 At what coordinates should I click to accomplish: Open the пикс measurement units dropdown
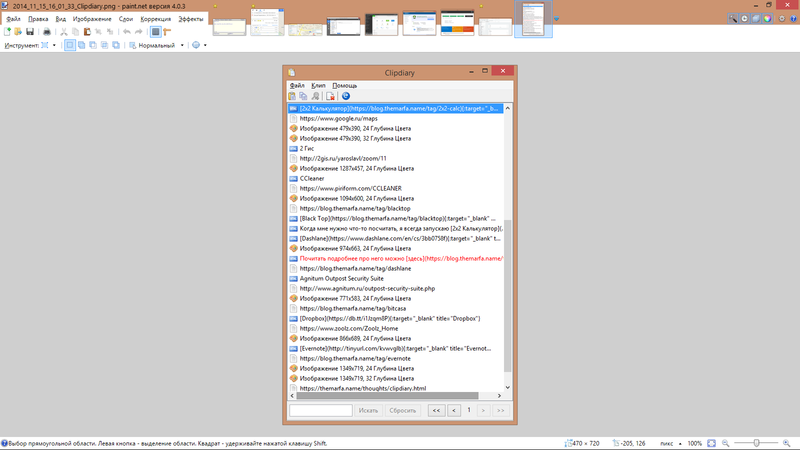point(671,443)
